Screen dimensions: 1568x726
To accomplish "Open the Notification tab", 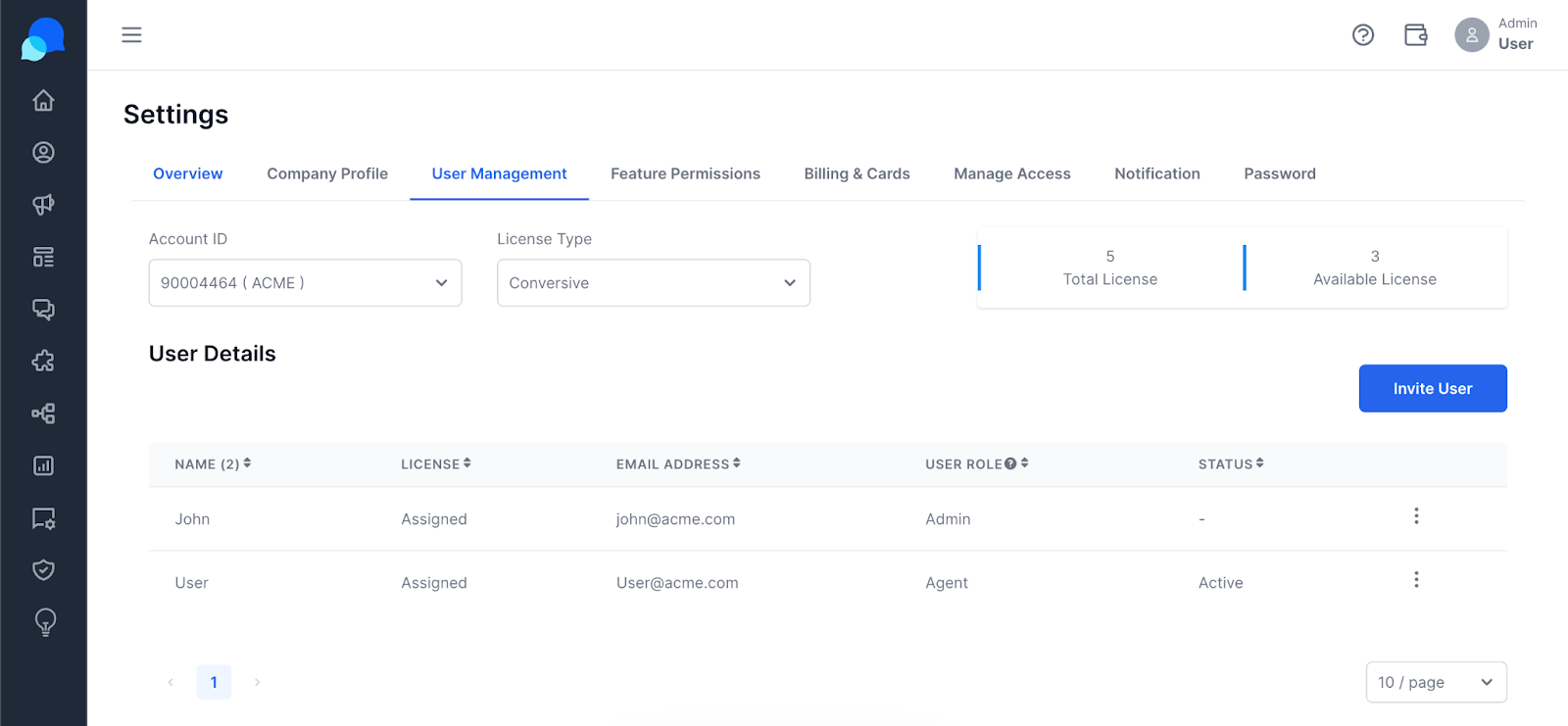I will (x=1157, y=173).
